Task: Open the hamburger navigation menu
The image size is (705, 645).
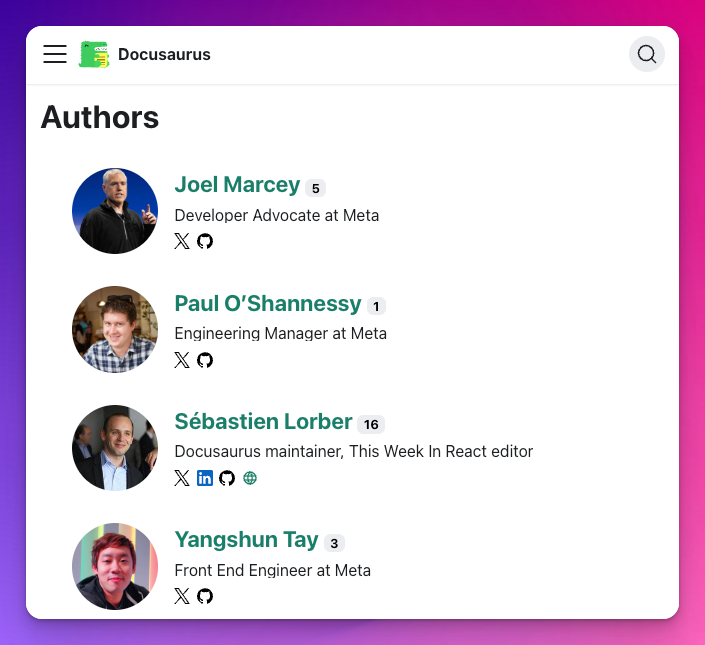Action: pos(55,54)
